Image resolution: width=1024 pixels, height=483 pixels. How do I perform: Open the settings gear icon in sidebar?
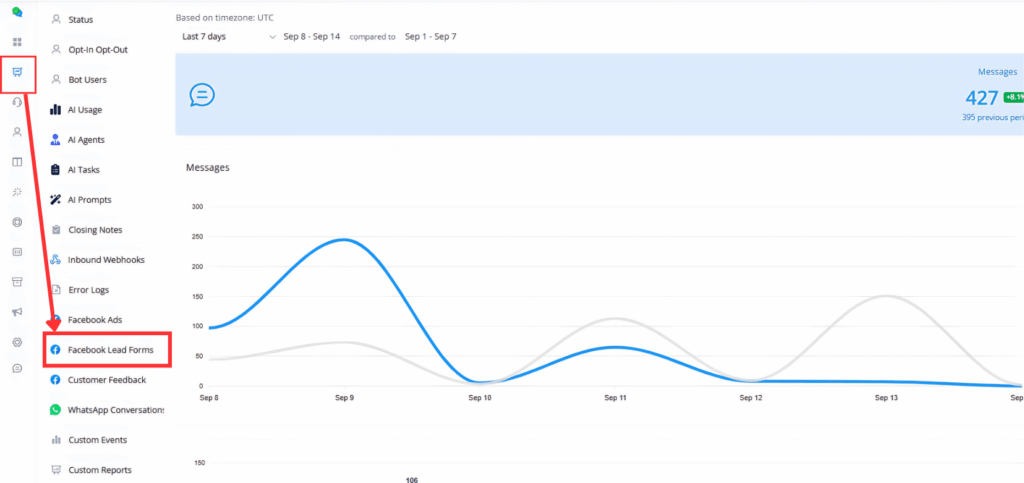(16, 342)
